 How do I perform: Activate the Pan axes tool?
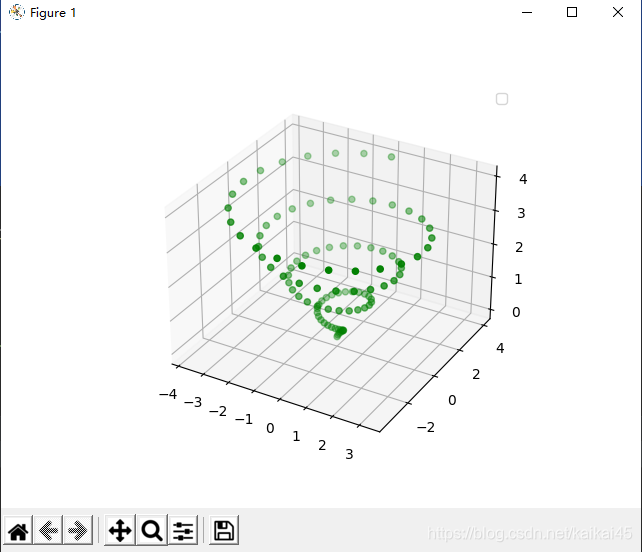tap(120, 531)
